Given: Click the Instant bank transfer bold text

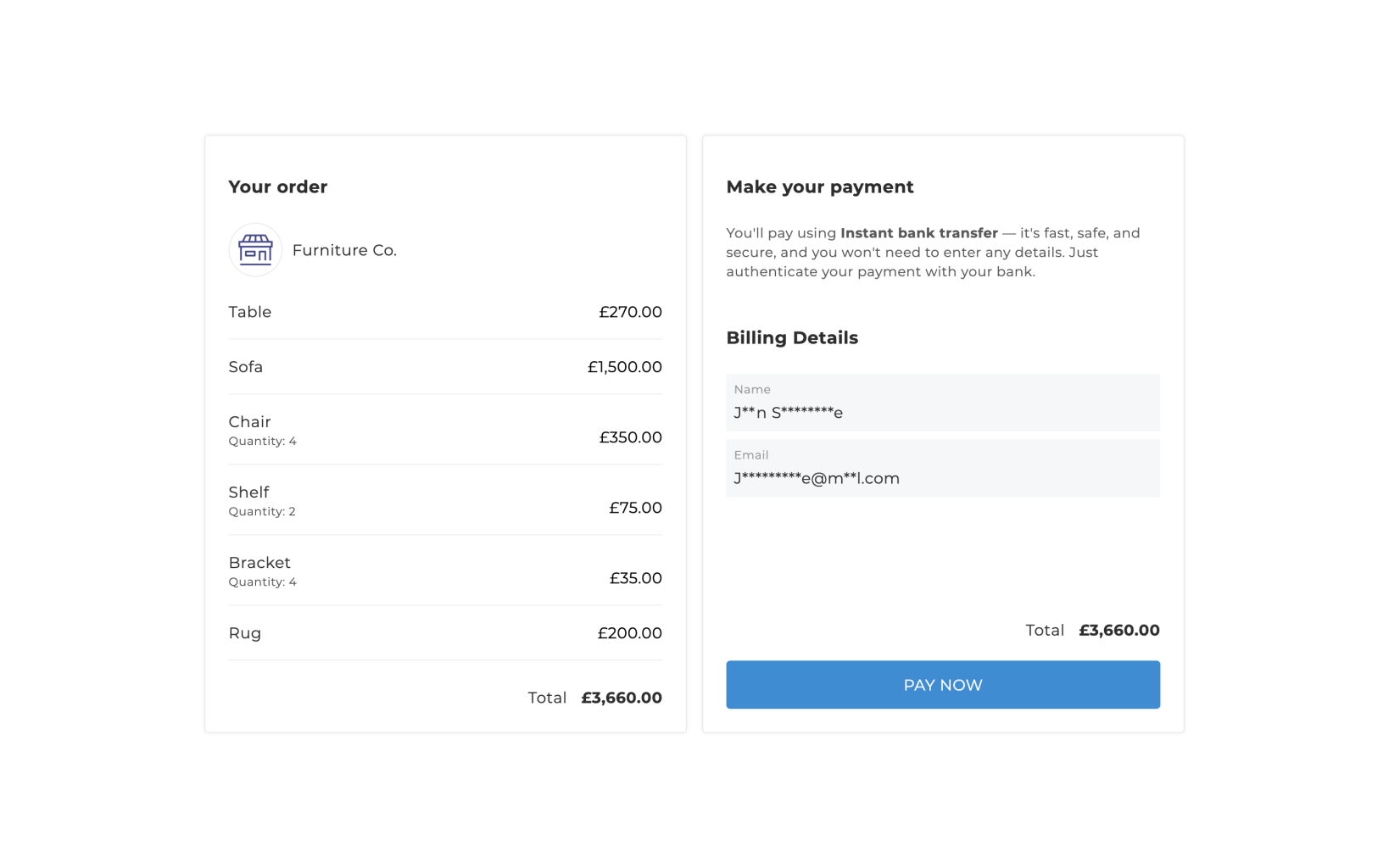Looking at the screenshot, I should 918,233.
